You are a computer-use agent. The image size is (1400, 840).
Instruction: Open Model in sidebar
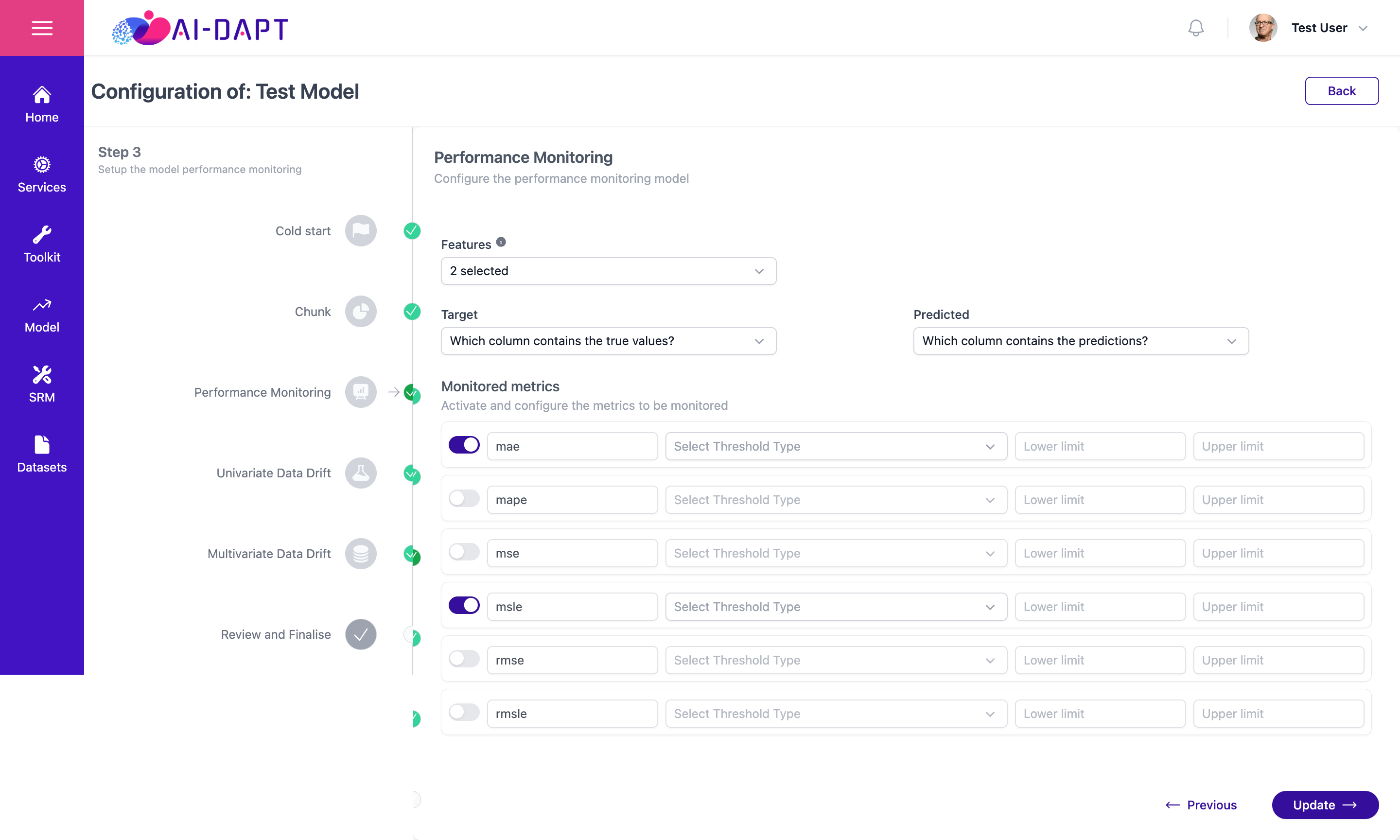tap(42, 315)
